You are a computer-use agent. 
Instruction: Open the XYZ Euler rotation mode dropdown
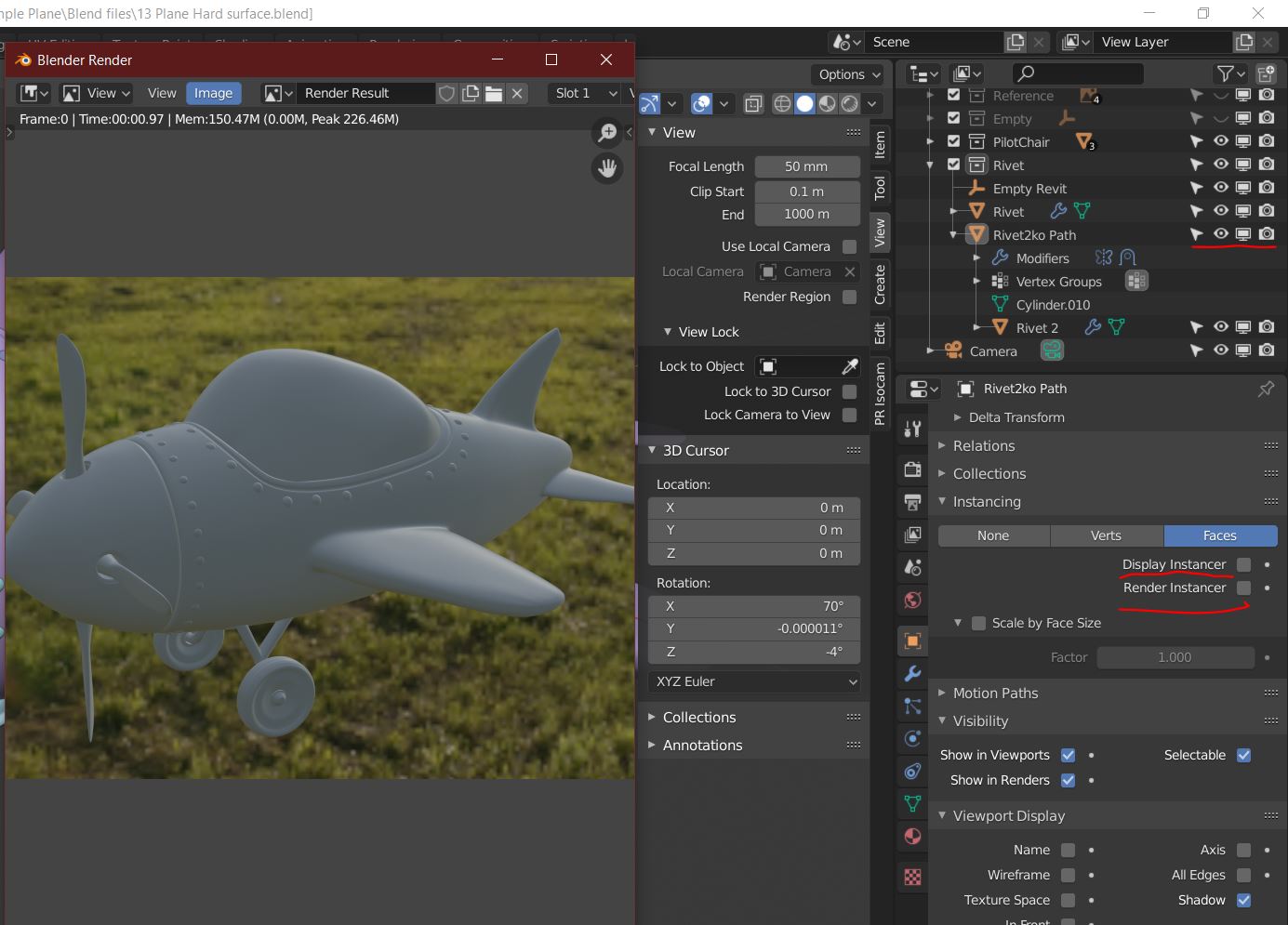pyautogui.click(x=753, y=681)
